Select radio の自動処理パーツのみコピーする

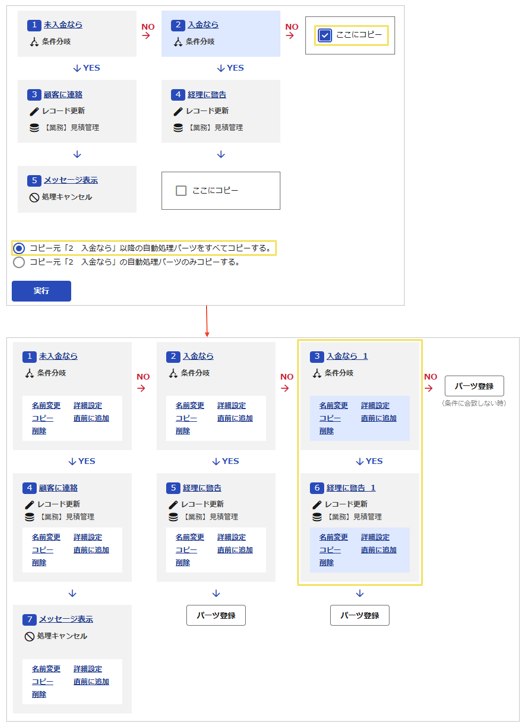click(18, 262)
